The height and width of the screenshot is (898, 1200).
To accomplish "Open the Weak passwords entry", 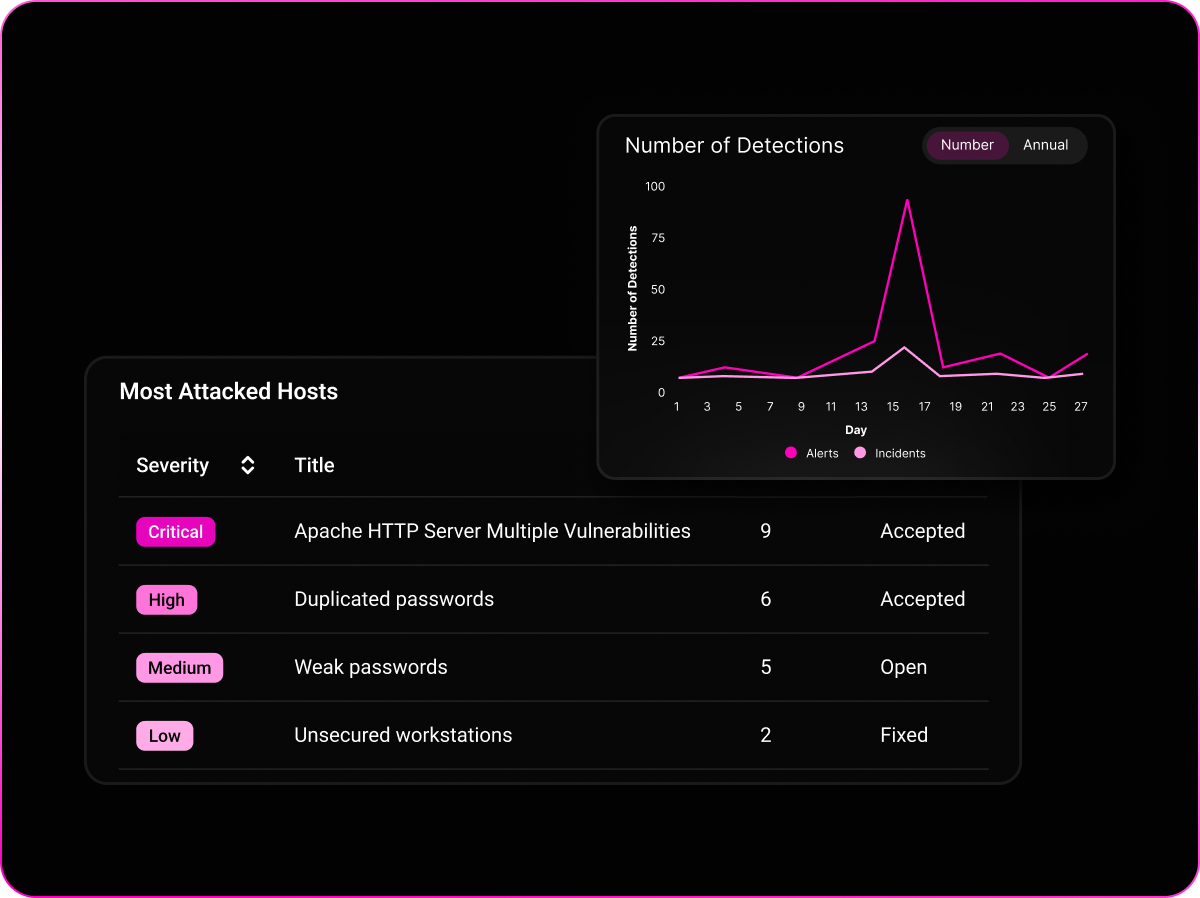I will click(x=371, y=667).
